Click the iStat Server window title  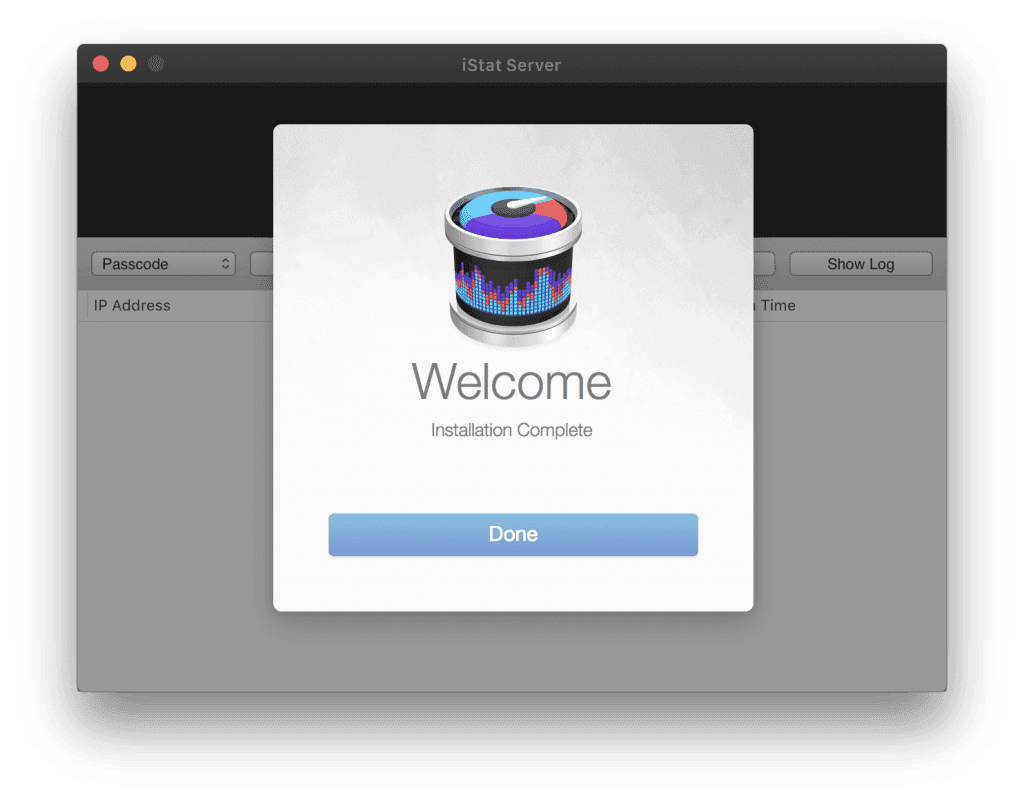[511, 65]
